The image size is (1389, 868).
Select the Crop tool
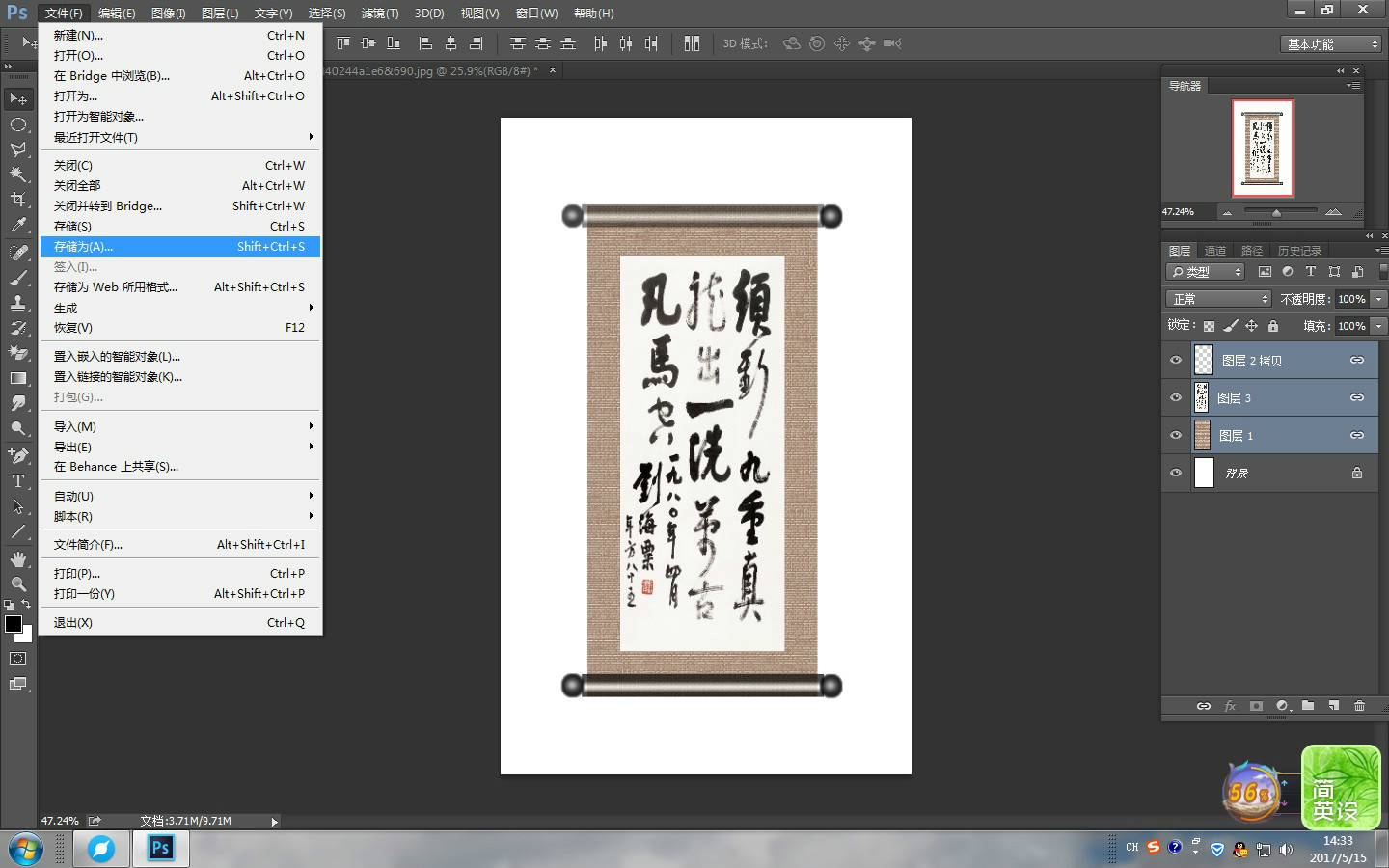(x=18, y=200)
